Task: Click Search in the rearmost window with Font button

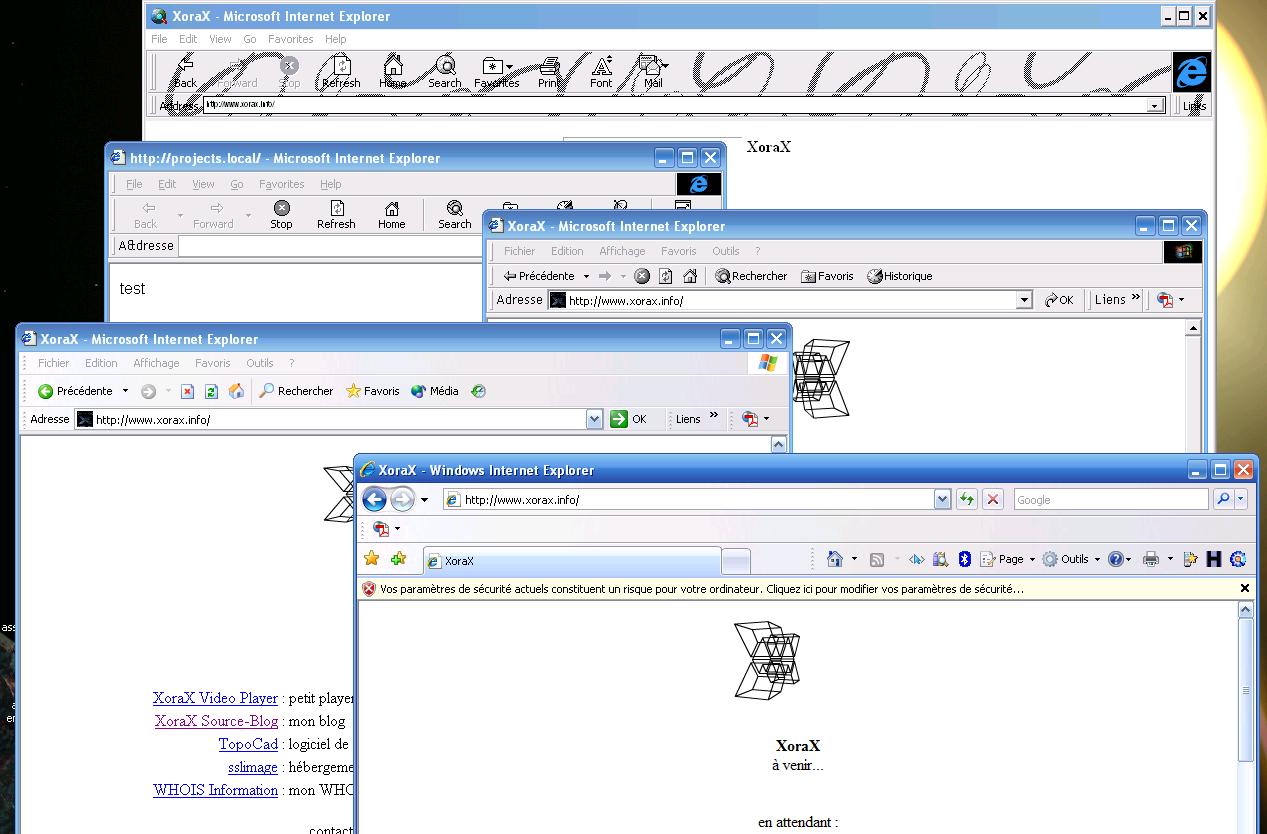Action: 445,73
